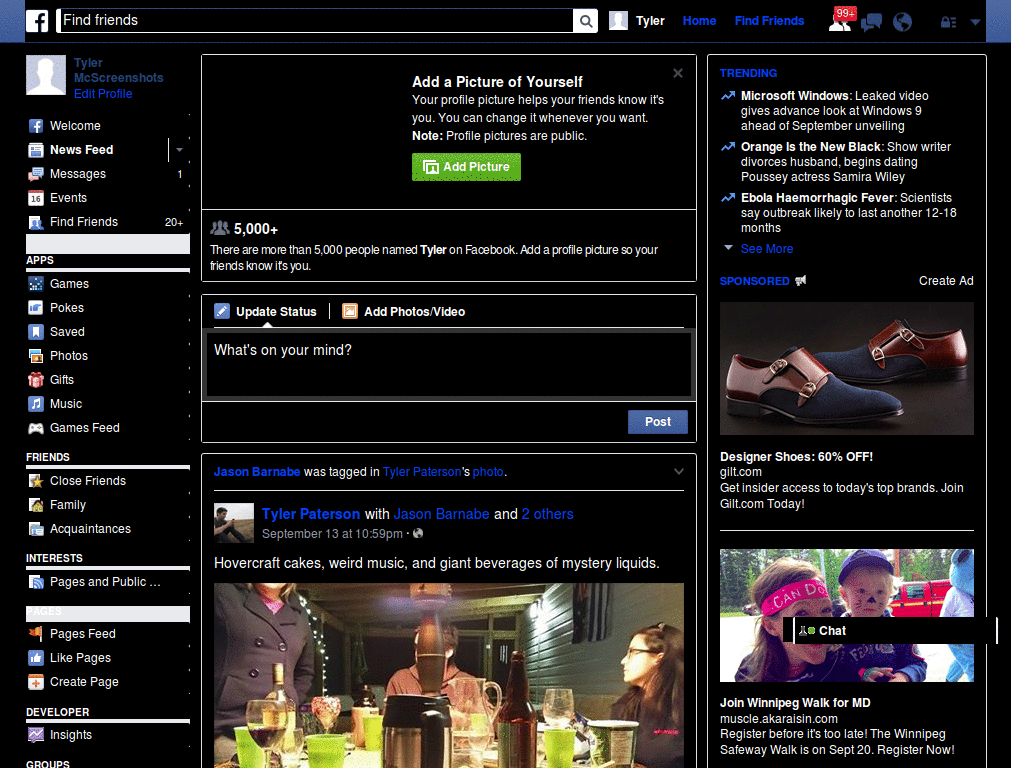Click Jason Barnabe name in tagged notice
The height and width of the screenshot is (768, 1024).
point(257,472)
